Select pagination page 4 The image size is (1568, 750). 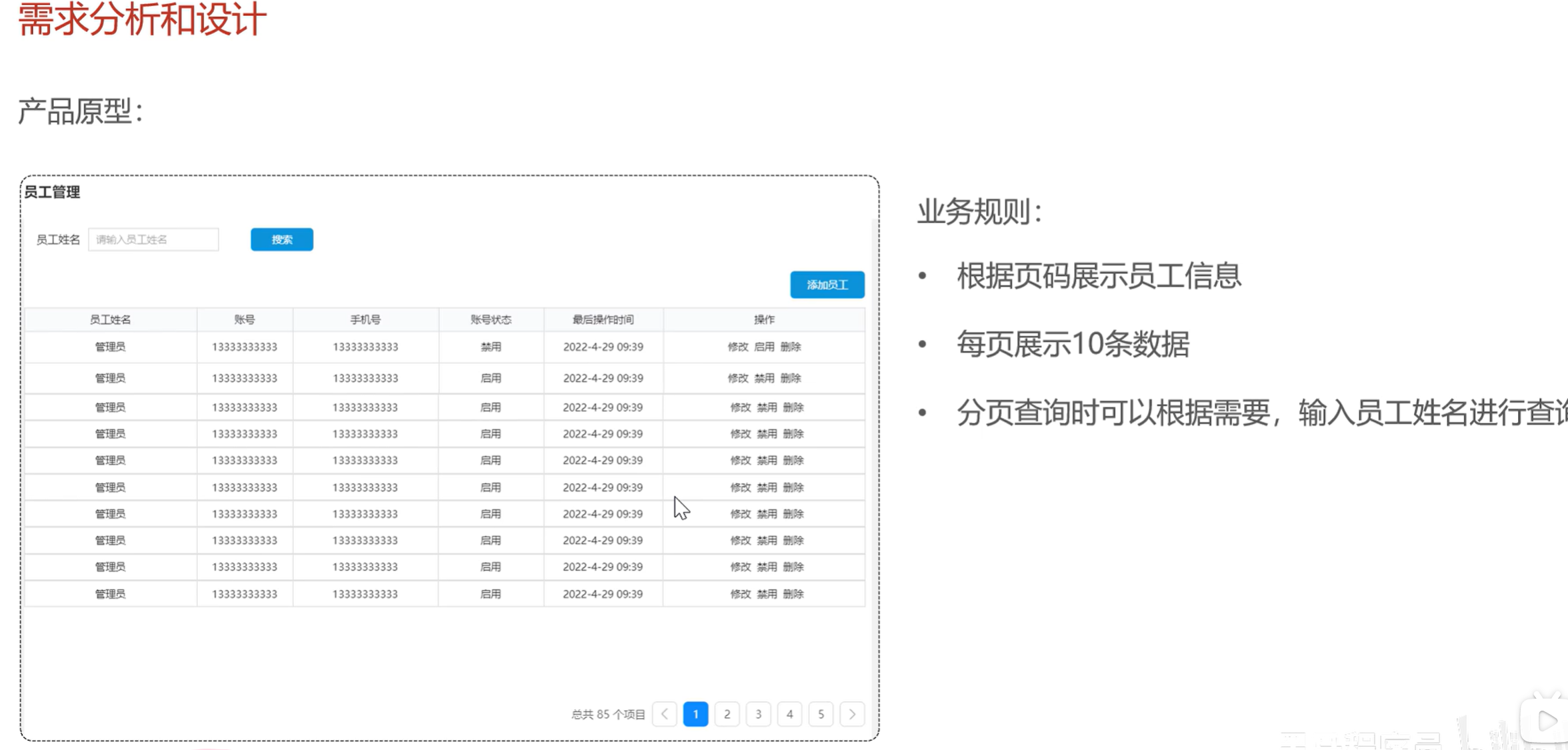789,714
